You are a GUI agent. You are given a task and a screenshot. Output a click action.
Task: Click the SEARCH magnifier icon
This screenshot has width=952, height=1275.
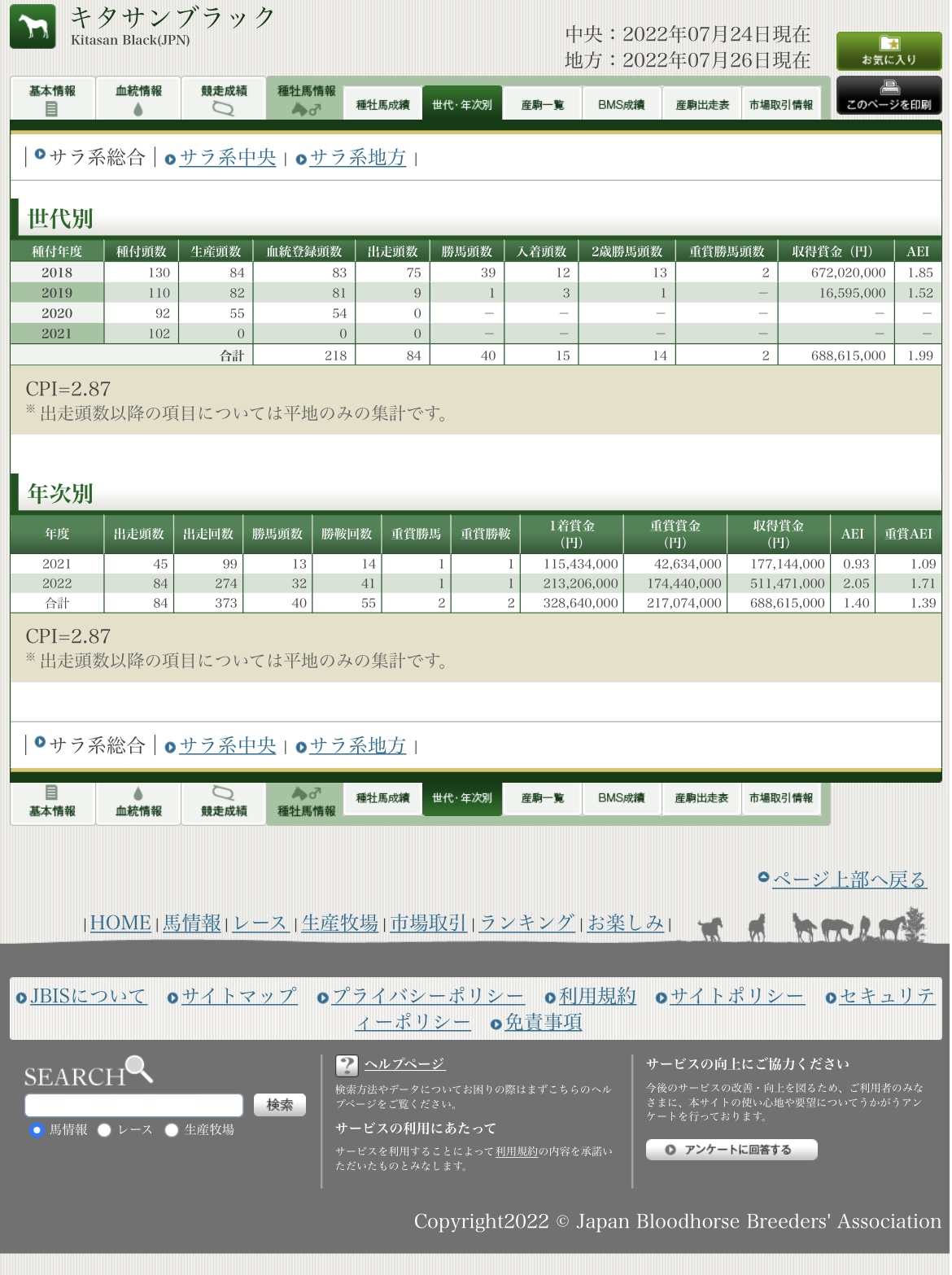pyautogui.click(x=139, y=1068)
